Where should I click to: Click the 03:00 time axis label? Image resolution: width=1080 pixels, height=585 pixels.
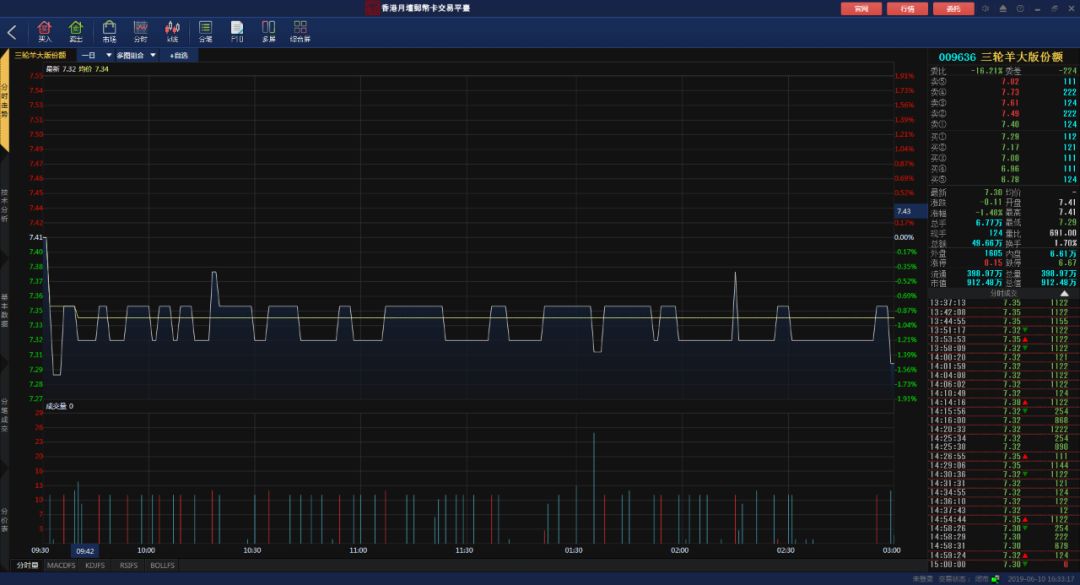tap(891, 550)
